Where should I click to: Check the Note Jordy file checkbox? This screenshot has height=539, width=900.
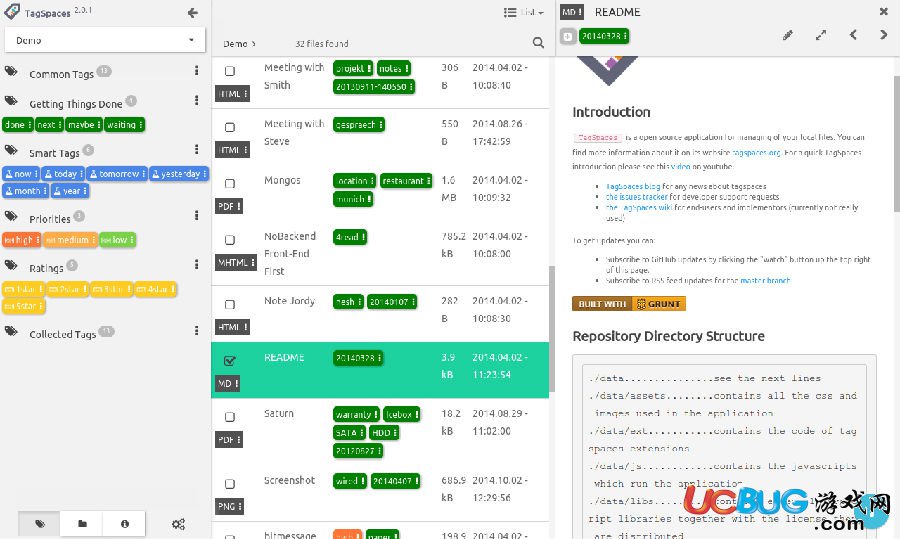230,304
